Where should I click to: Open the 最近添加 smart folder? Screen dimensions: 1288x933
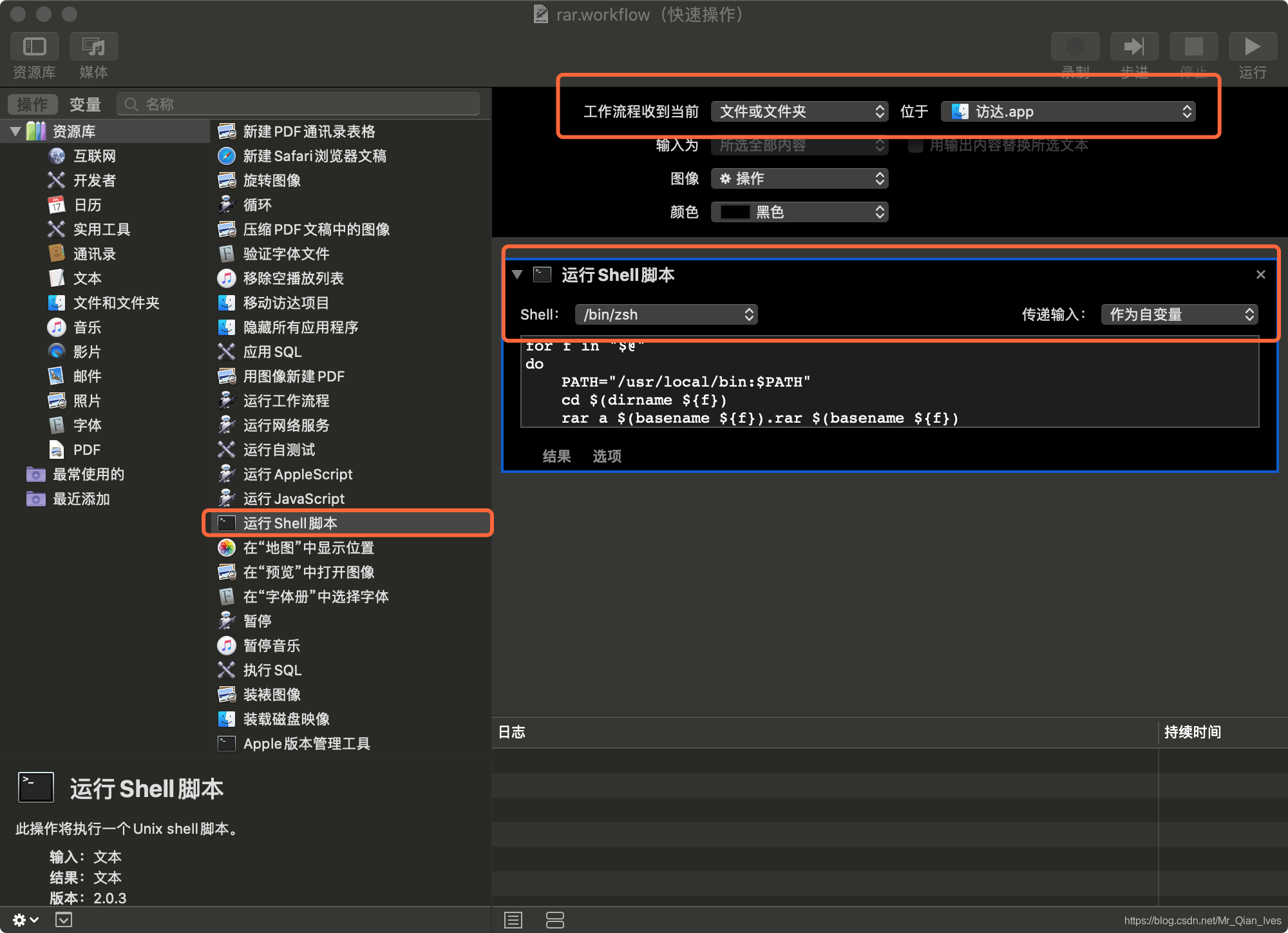click(x=81, y=499)
